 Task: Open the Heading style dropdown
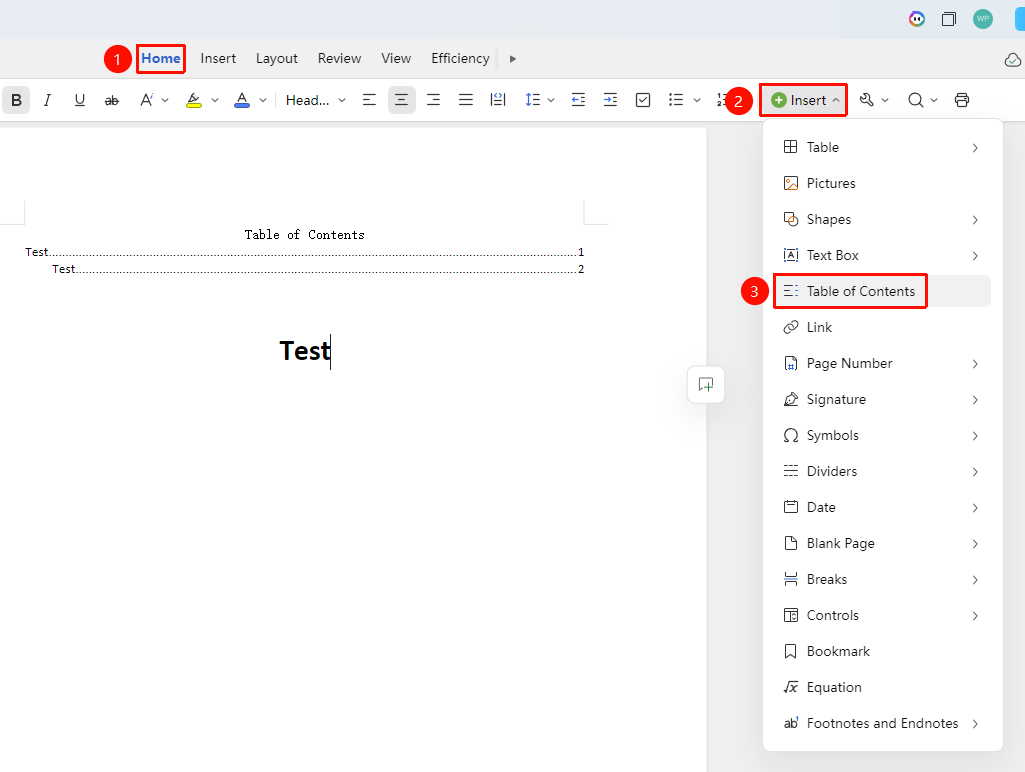pos(316,100)
